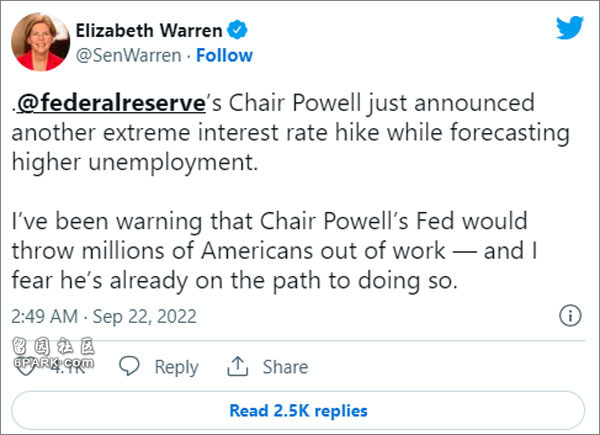Click the paragraph starting "I've been warning"
This screenshot has height=435, width=600.
(274, 251)
